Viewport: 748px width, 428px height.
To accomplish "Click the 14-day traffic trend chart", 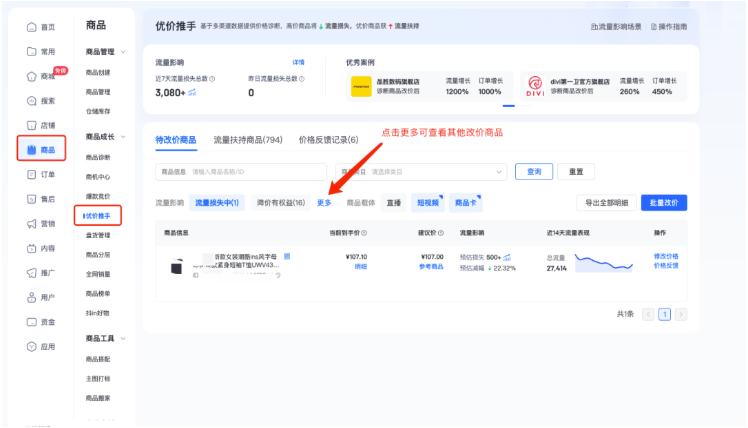I will tap(605, 264).
